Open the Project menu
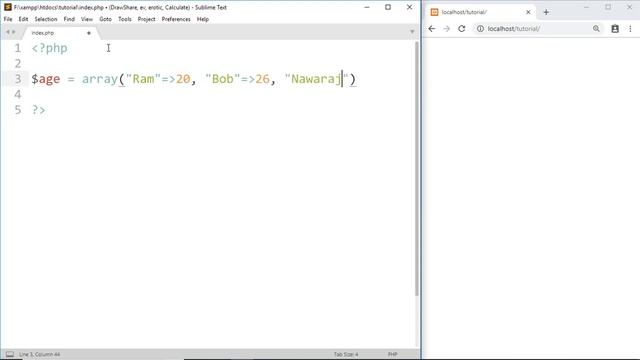Image resolution: width=640 pixels, height=360 pixels. (x=146, y=19)
